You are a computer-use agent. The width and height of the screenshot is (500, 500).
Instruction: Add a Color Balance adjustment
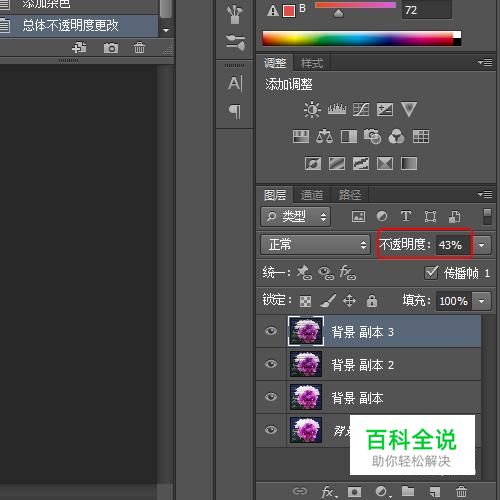[x=324, y=137]
